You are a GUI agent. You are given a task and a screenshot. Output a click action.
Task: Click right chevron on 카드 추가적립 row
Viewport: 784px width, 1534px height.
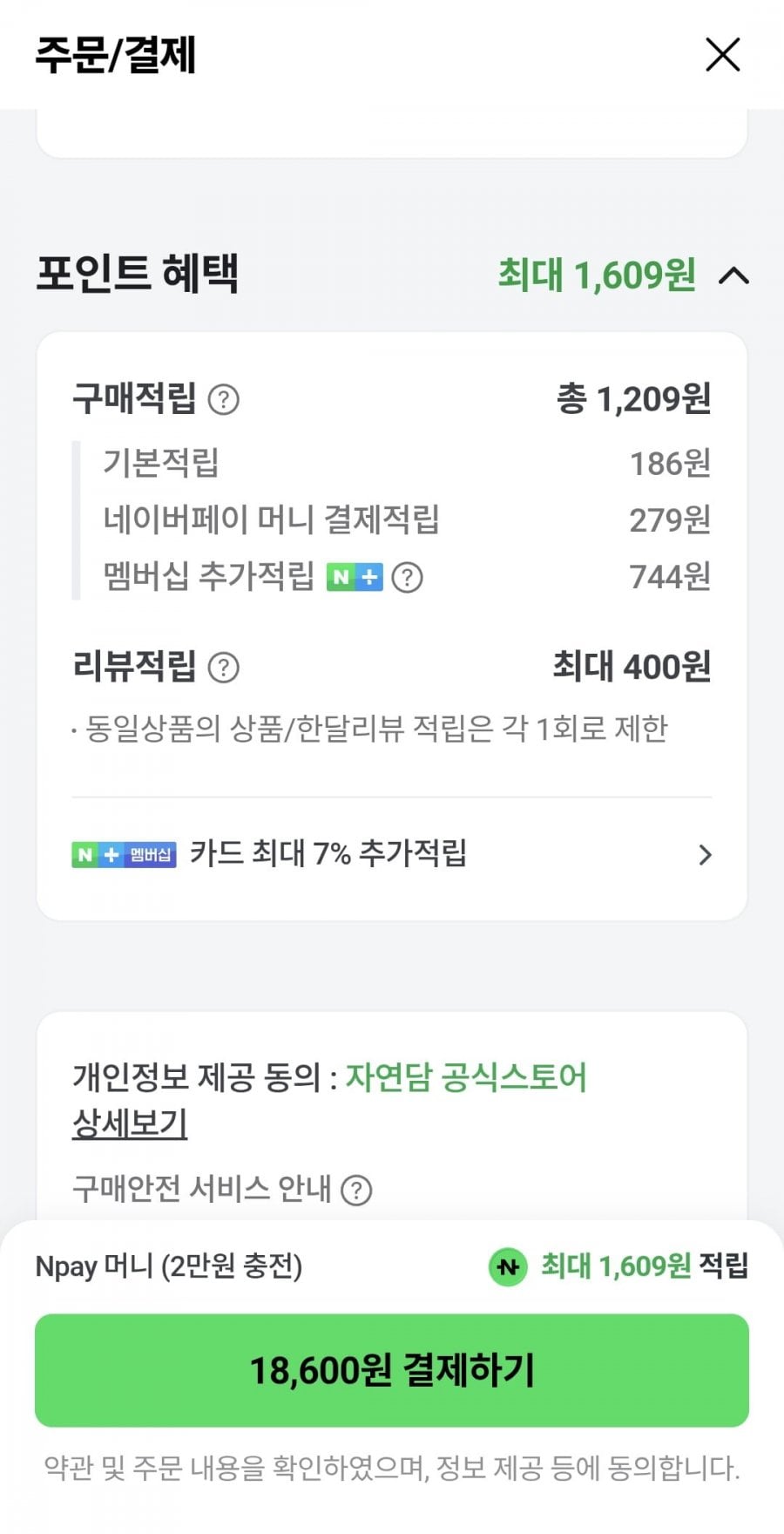click(705, 855)
